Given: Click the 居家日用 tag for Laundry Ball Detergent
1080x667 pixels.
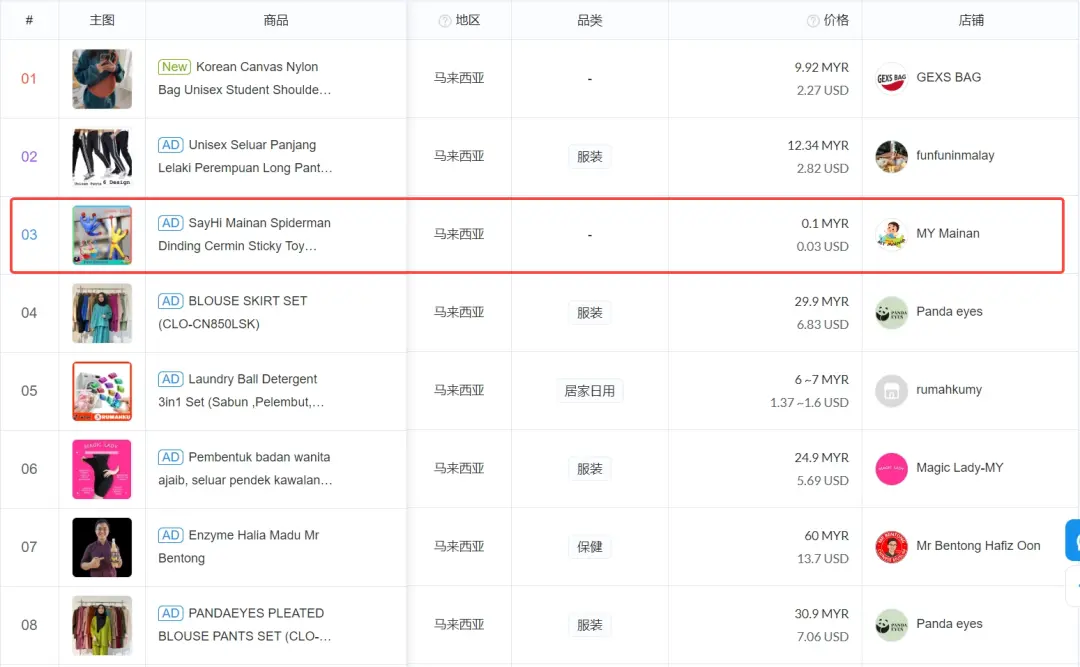Looking at the screenshot, I should [x=590, y=391].
